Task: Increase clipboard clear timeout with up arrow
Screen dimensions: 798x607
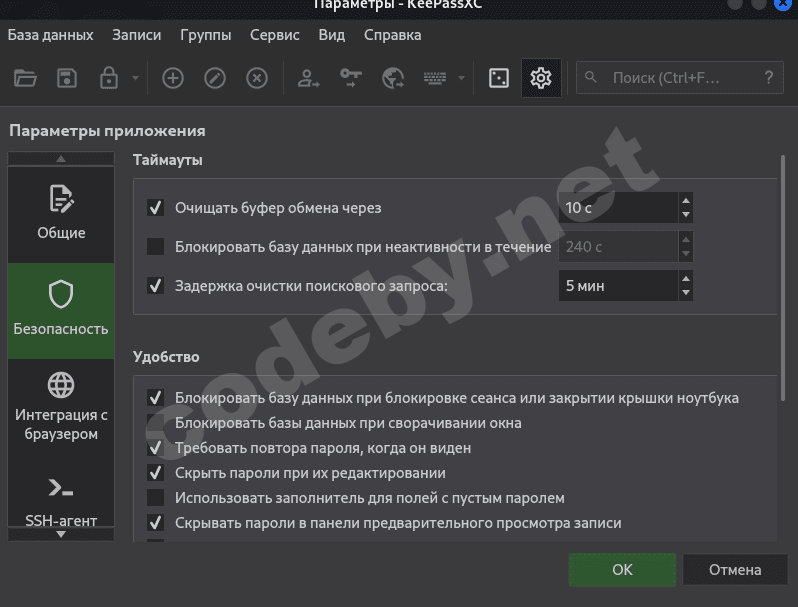Action: [x=686, y=200]
